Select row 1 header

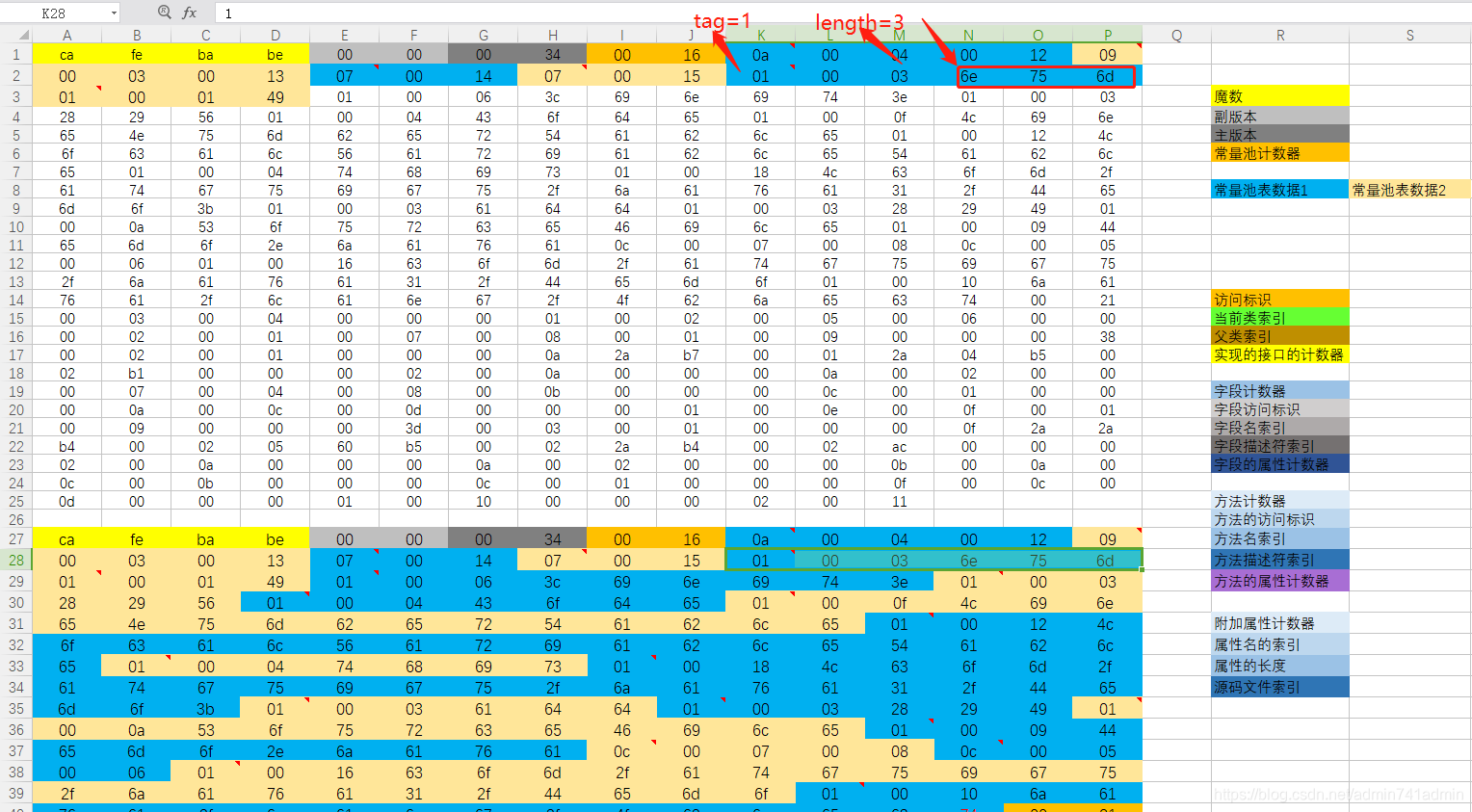pos(16,55)
